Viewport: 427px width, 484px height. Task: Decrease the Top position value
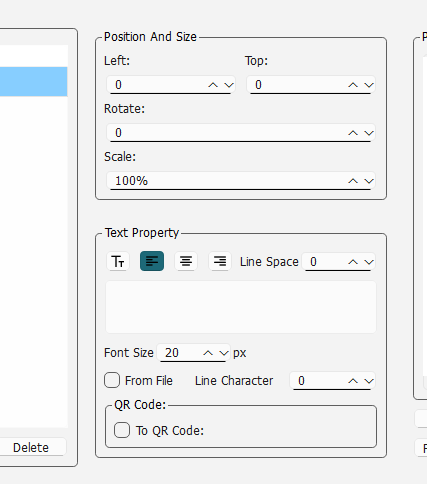[x=369, y=85]
